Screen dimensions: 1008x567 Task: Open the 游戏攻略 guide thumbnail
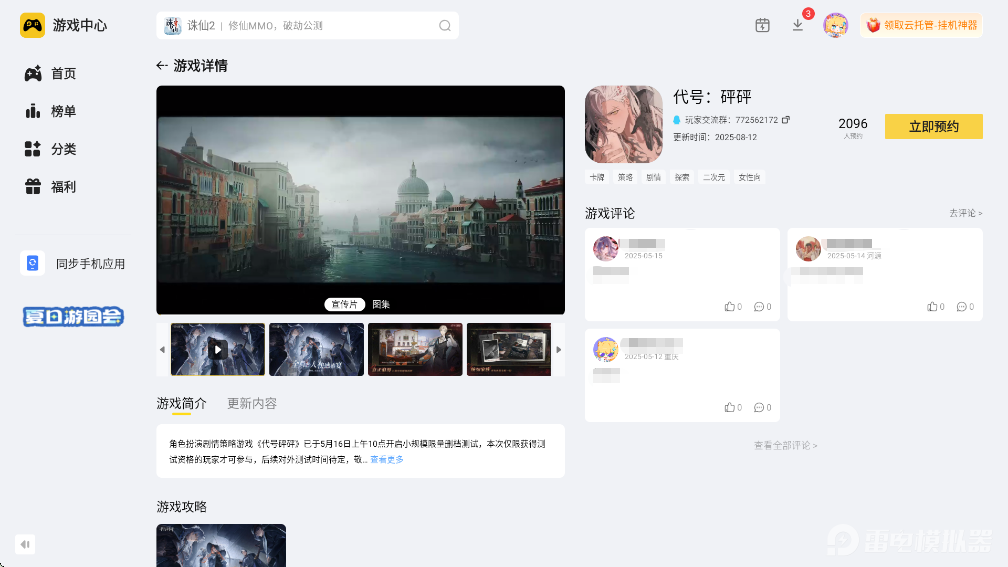pyautogui.click(x=221, y=545)
